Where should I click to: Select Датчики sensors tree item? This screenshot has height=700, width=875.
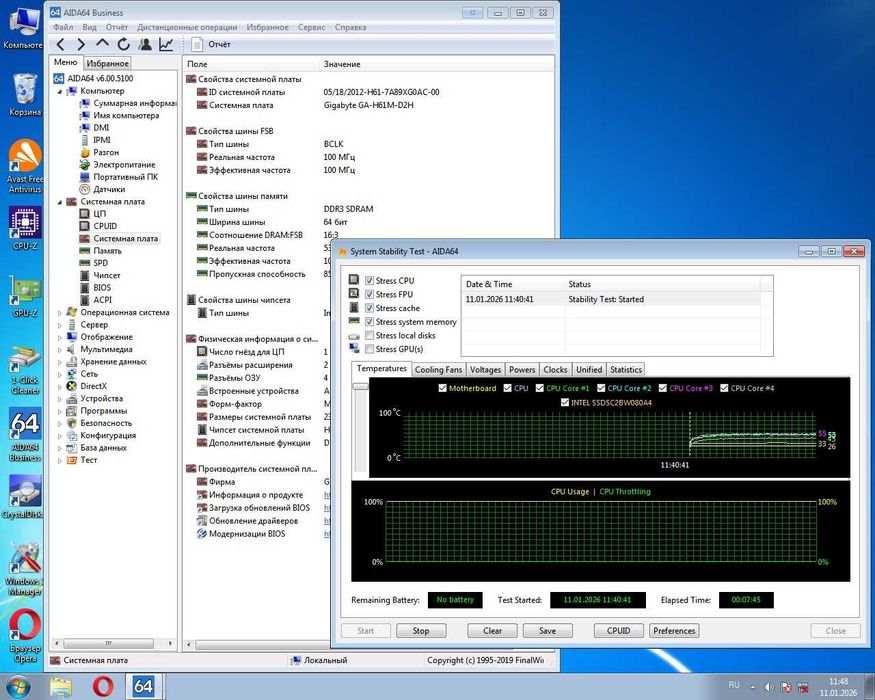tap(102, 189)
